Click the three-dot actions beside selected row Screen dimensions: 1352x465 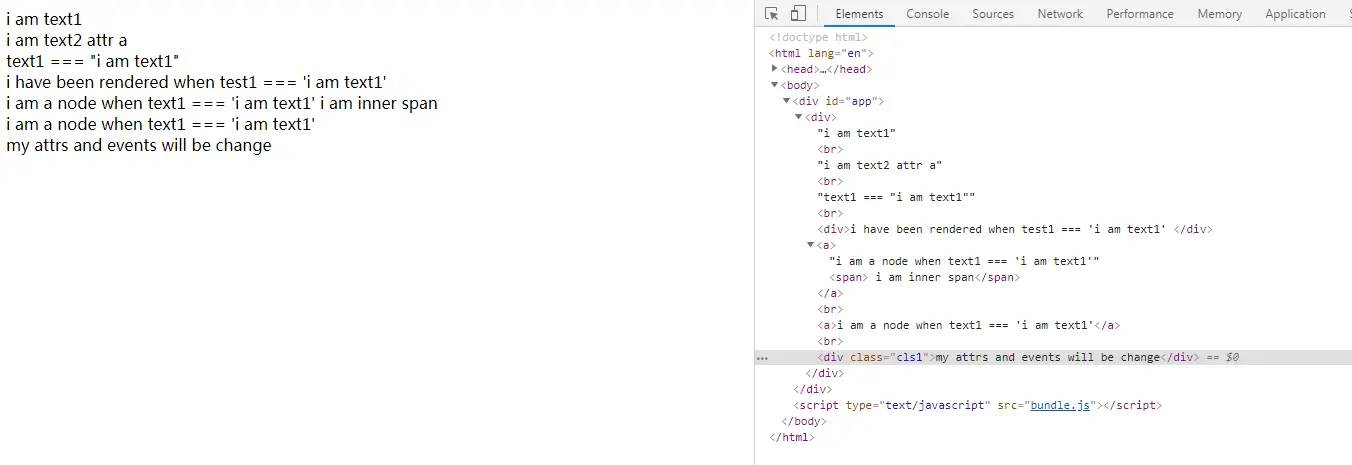tap(762, 357)
